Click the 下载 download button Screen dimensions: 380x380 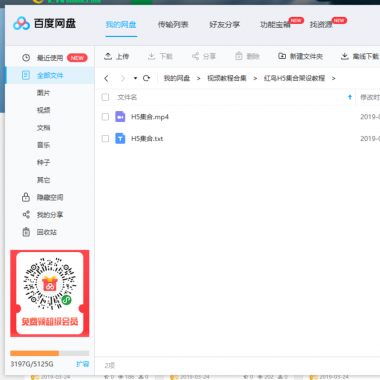coord(160,56)
